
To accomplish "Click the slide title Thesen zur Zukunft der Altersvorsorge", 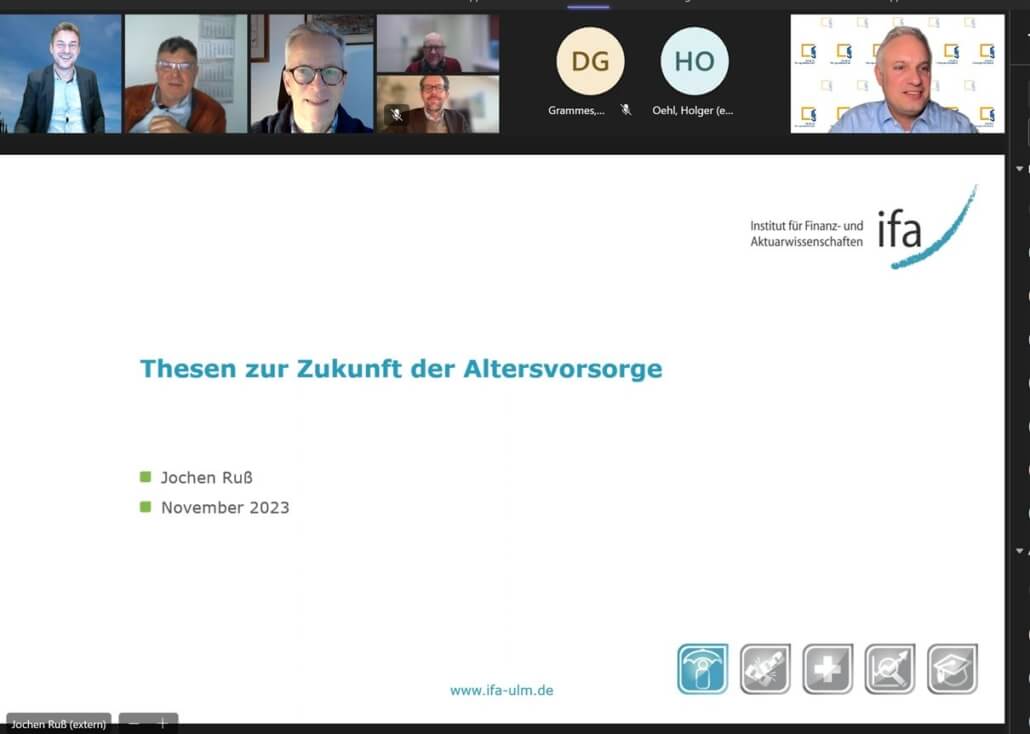I will (400, 368).
